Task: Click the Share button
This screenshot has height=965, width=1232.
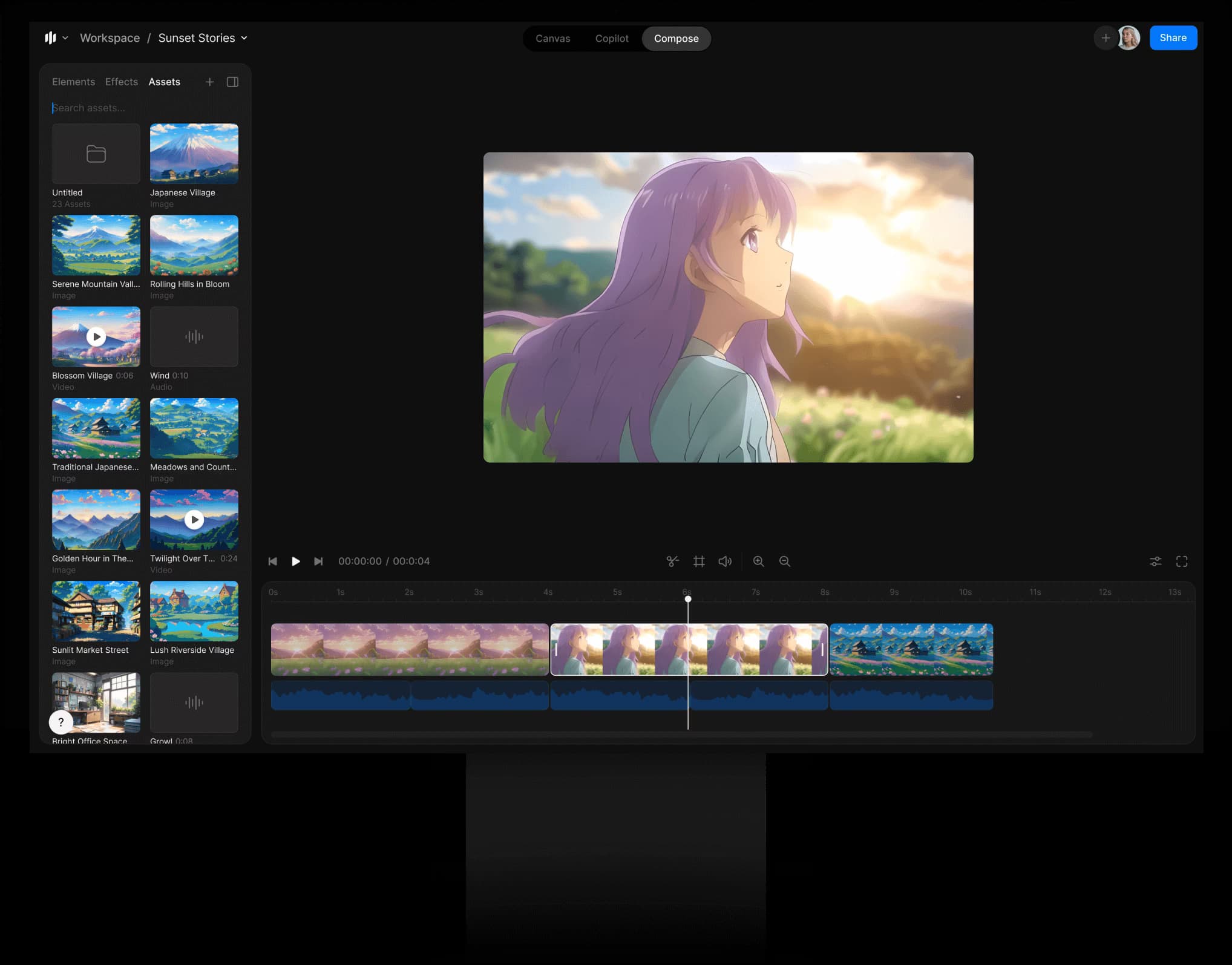Action: tap(1173, 38)
